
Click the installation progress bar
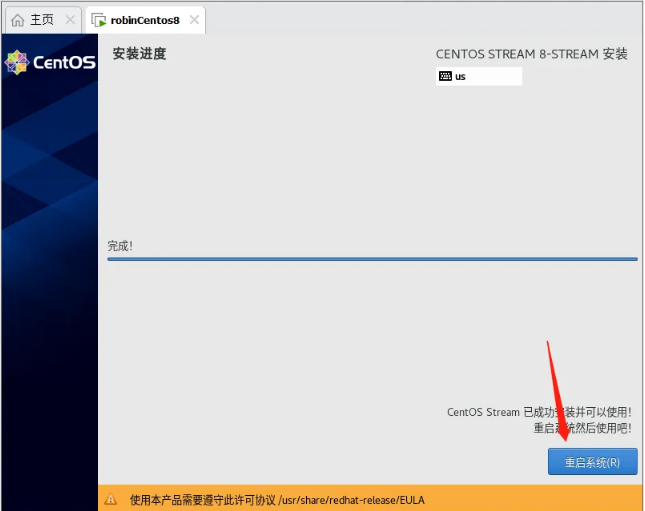(372, 259)
